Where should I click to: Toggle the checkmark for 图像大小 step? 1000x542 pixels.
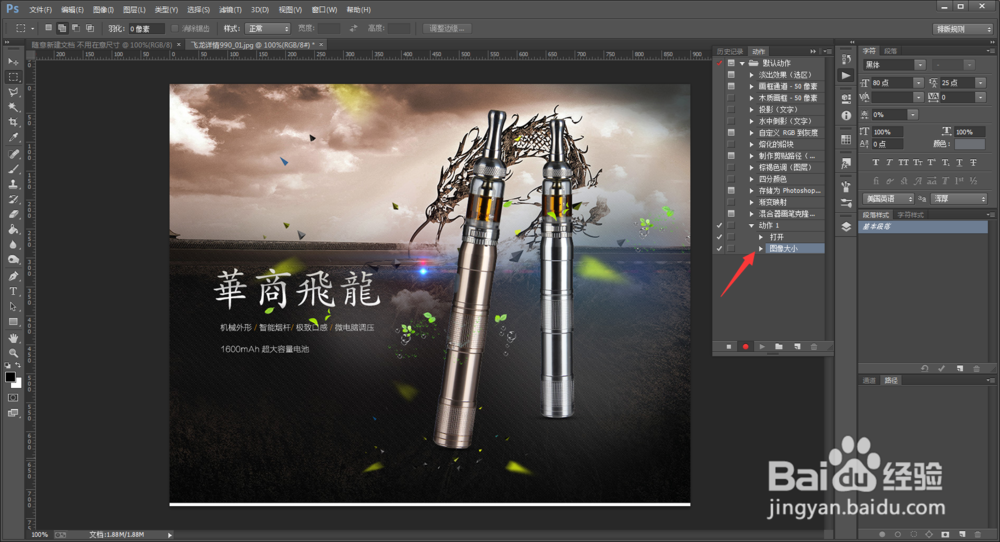click(719, 248)
